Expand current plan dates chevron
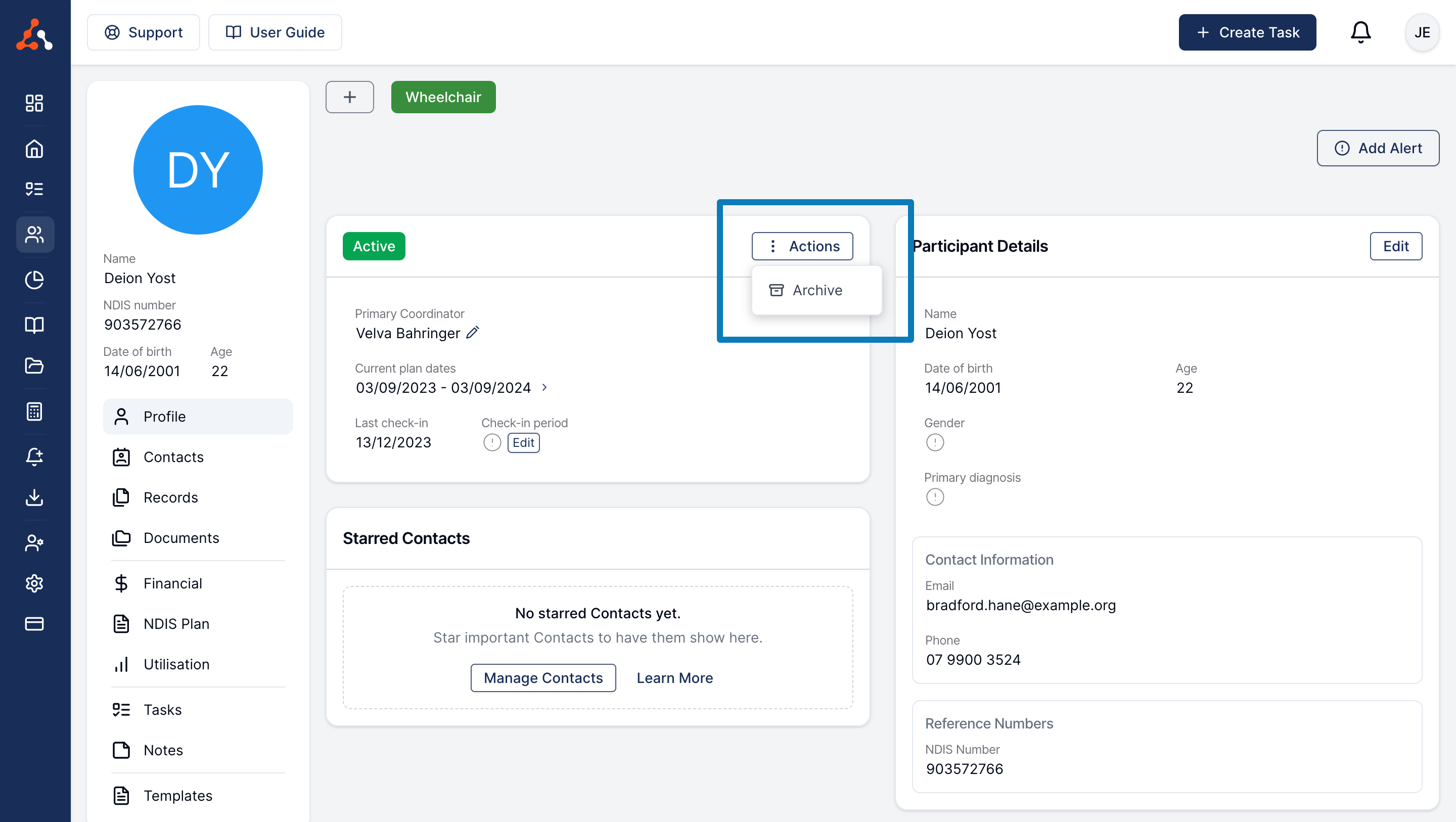 [544, 387]
